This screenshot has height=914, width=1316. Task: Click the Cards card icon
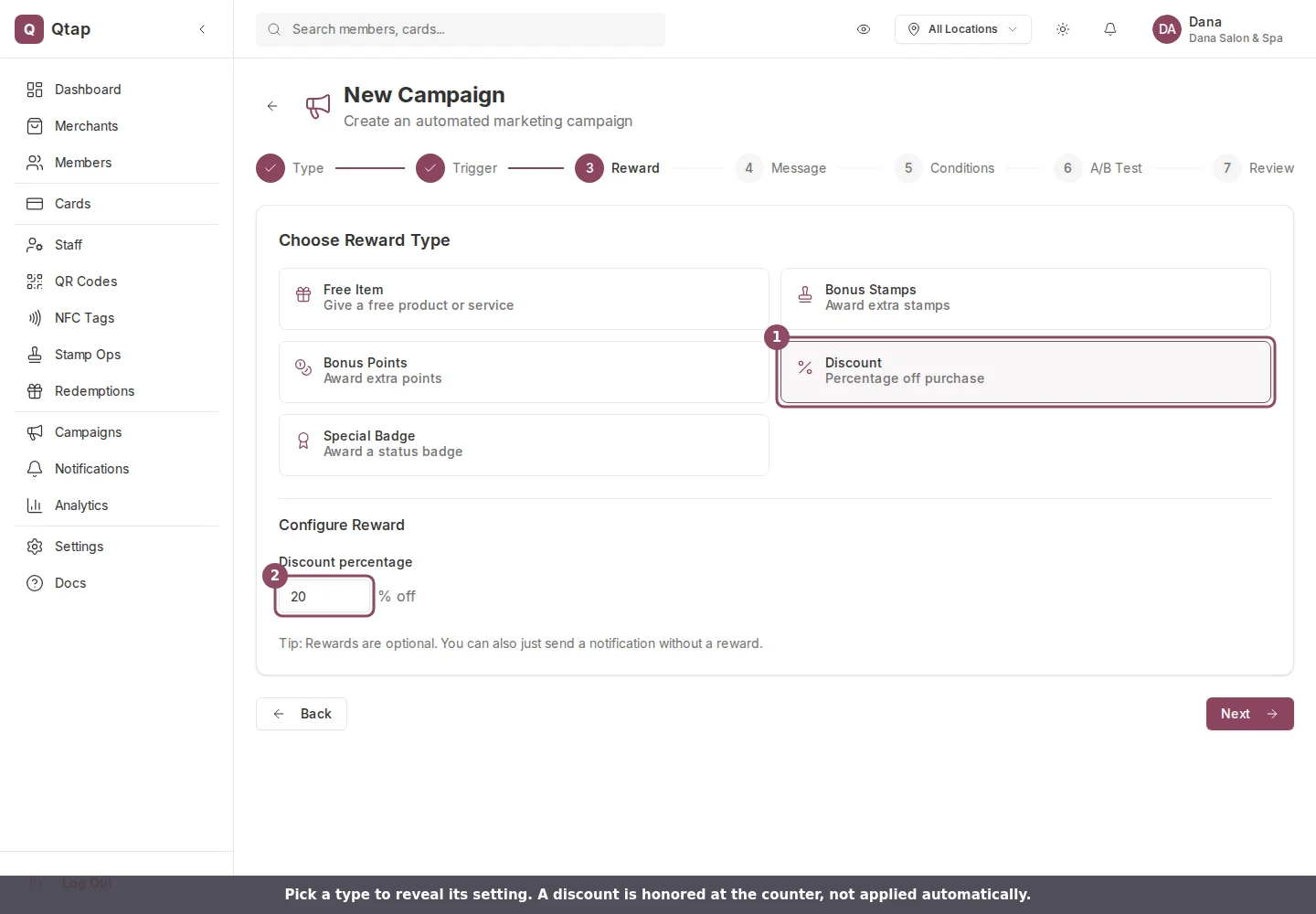tap(35, 204)
